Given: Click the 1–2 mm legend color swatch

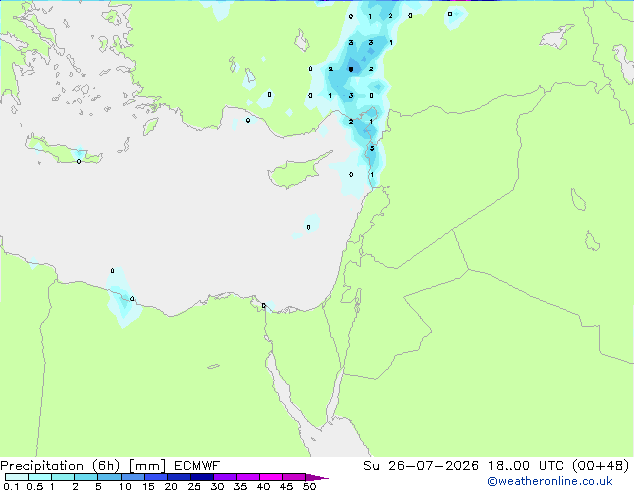Looking at the screenshot, I should (x=63, y=477).
